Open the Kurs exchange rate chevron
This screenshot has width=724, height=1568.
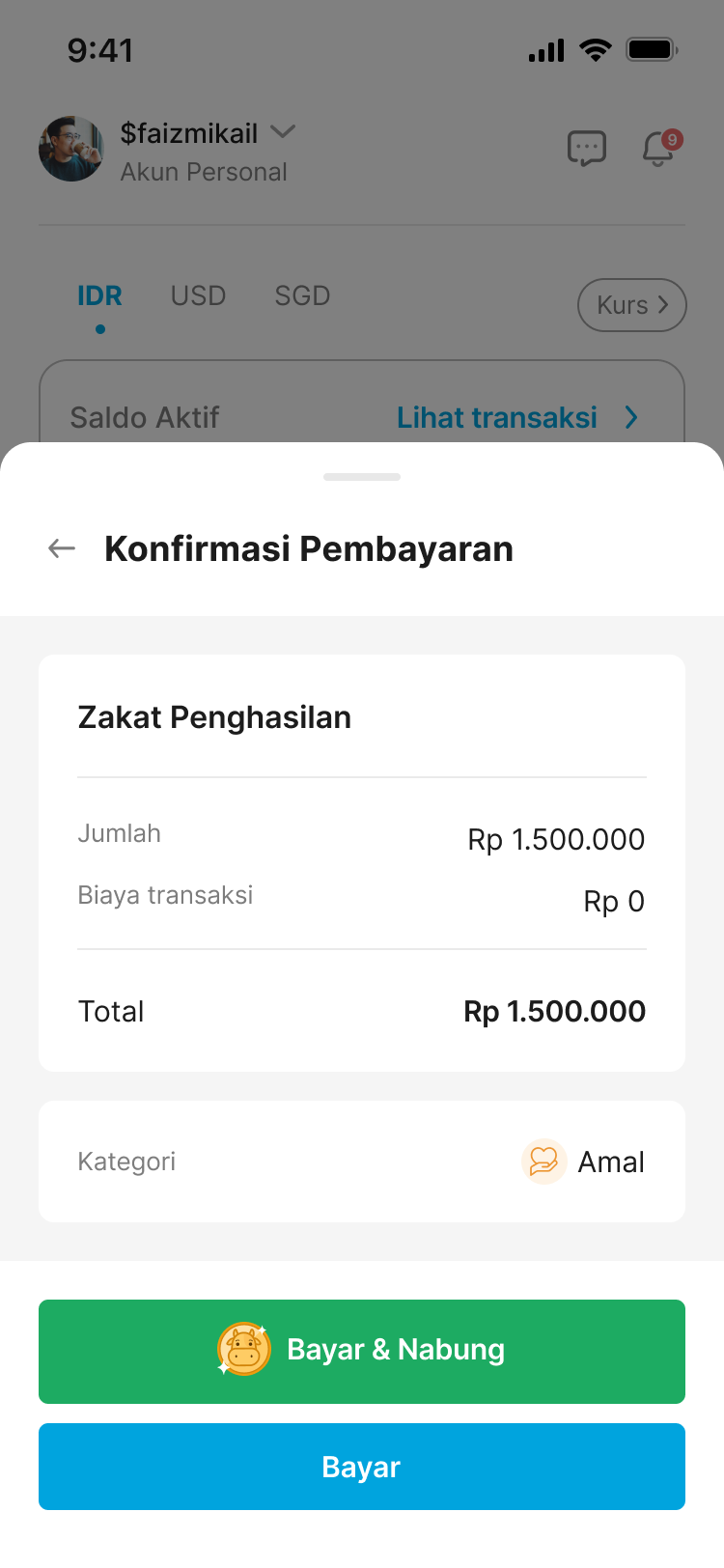coord(662,305)
